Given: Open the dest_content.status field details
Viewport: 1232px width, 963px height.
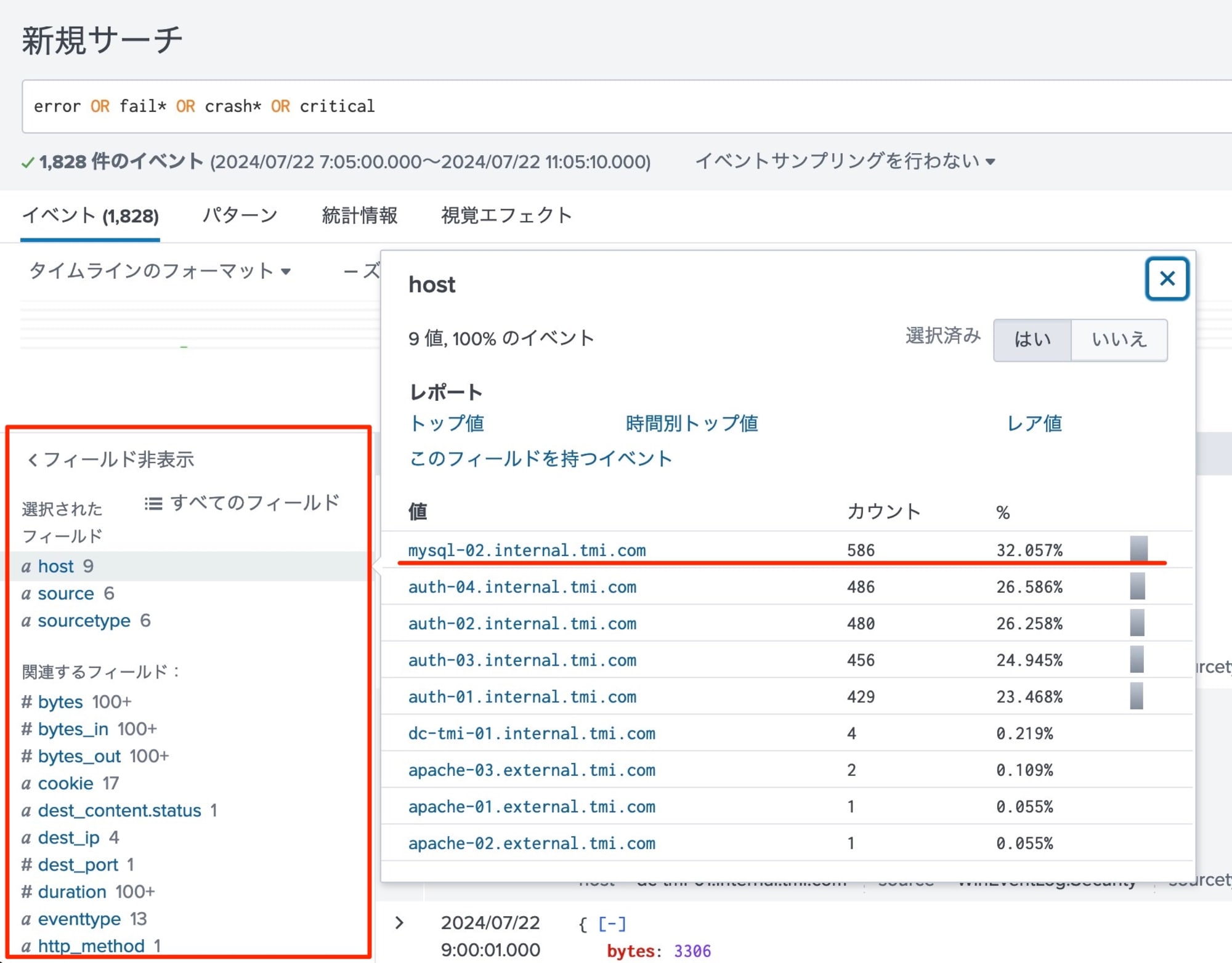Looking at the screenshot, I should pos(119,810).
